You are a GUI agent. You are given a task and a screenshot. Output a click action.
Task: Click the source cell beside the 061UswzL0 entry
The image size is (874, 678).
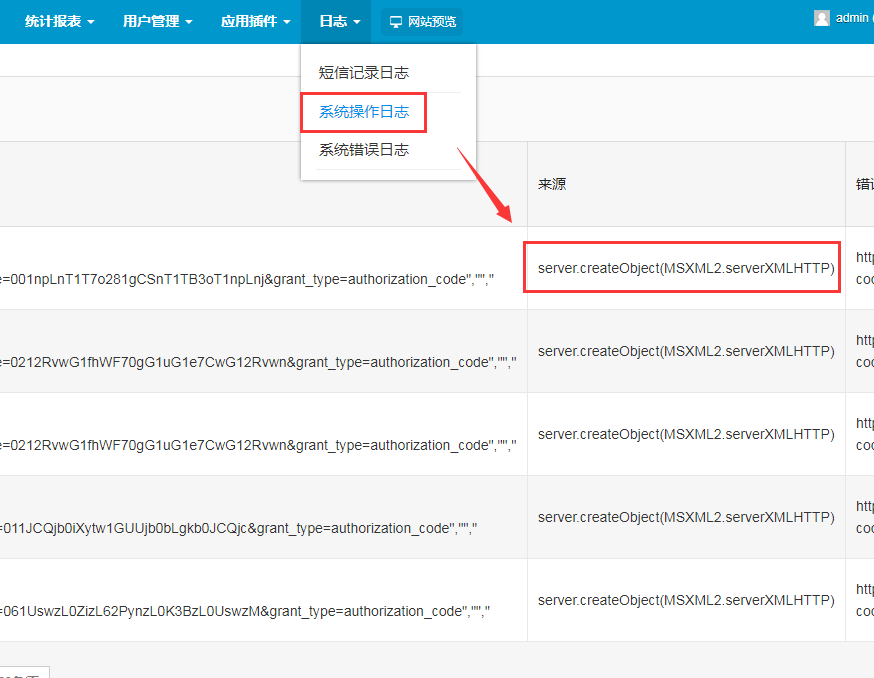pyautogui.click(x=686, y=601)
